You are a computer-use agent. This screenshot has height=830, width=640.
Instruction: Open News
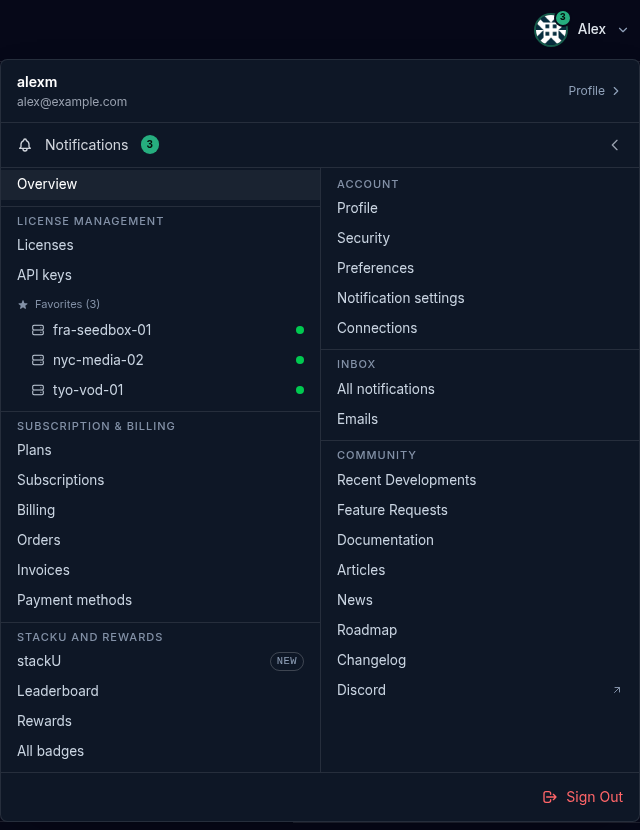pyautogui.click(x=480, y=600)
